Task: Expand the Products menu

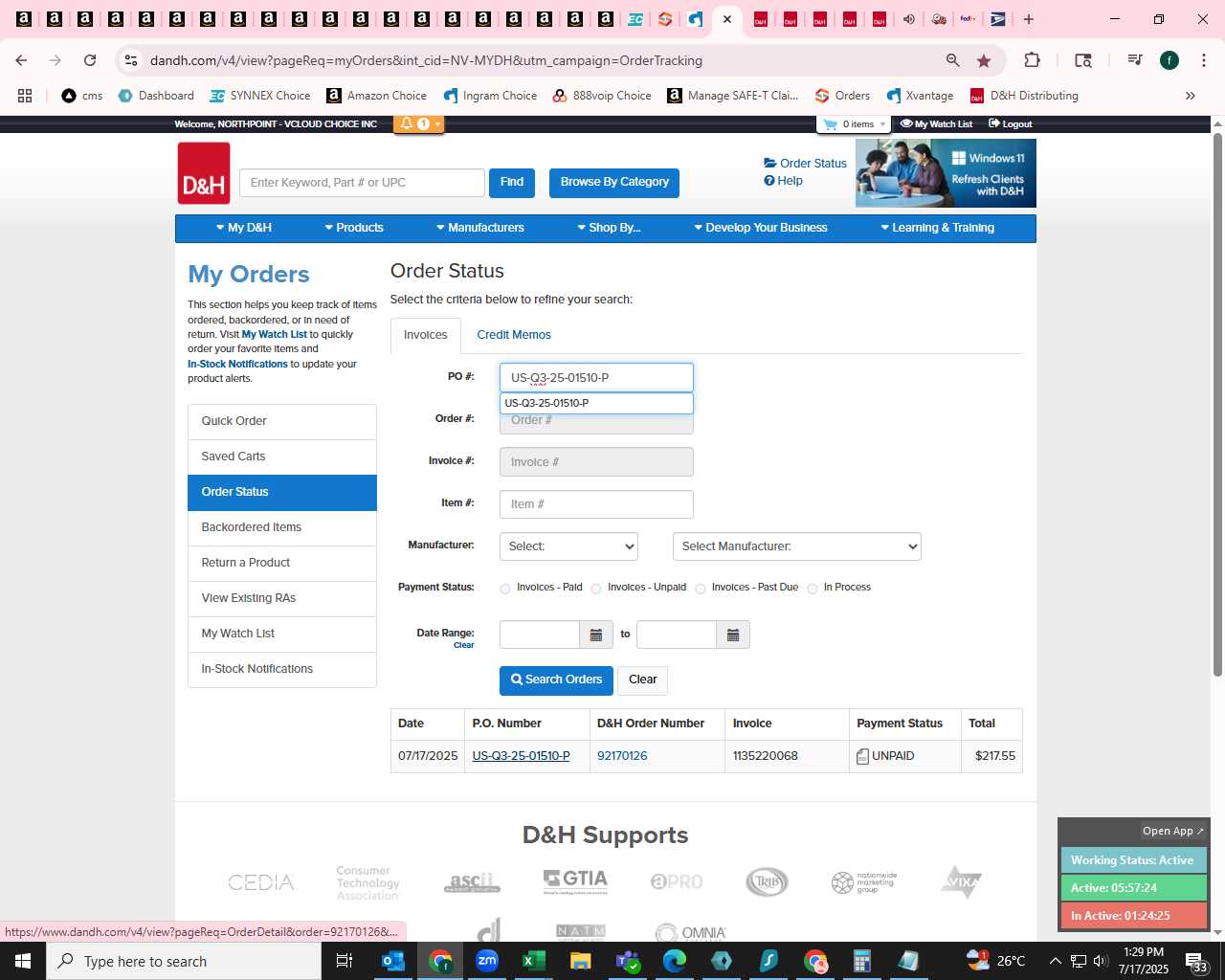Action: pyautogui.click(x=354, y=228)
